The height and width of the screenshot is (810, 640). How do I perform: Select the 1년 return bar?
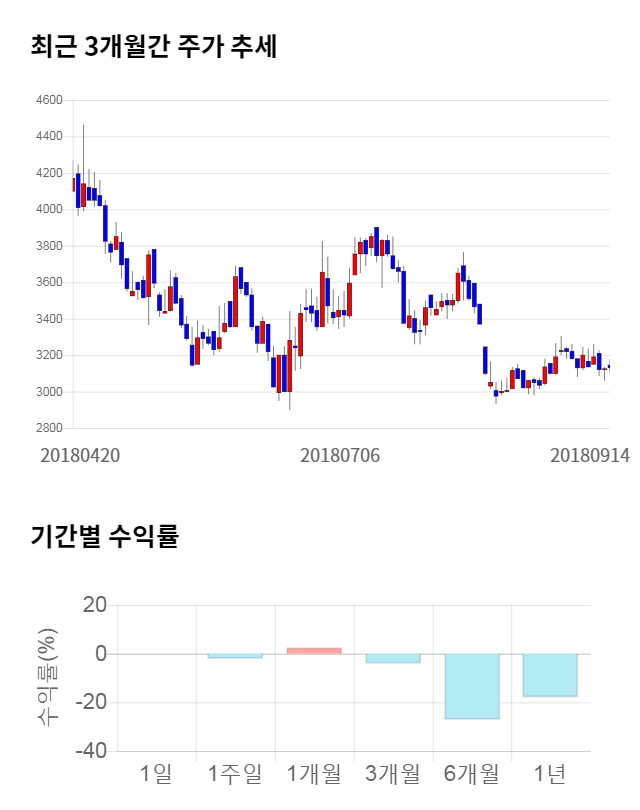(x=550, y=675)
